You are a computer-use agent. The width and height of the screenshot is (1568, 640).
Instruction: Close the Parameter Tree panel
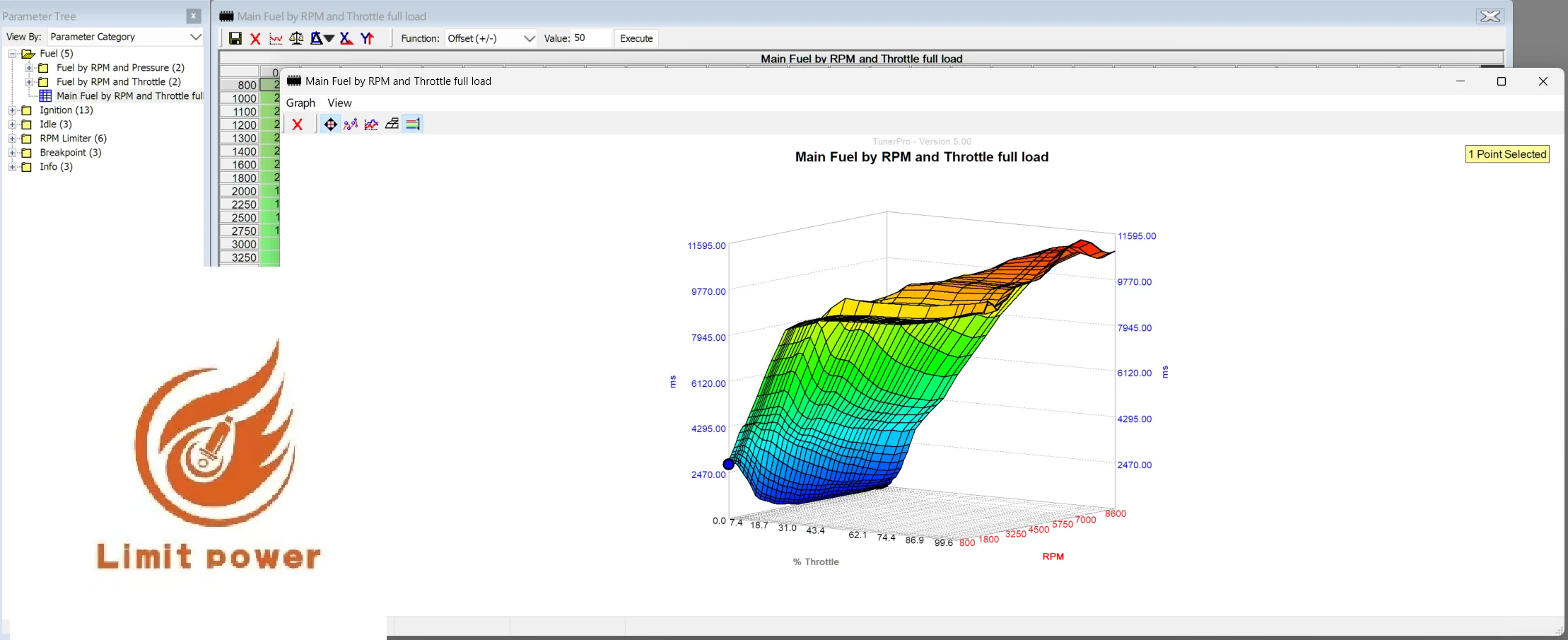click(x=193, y=16)
